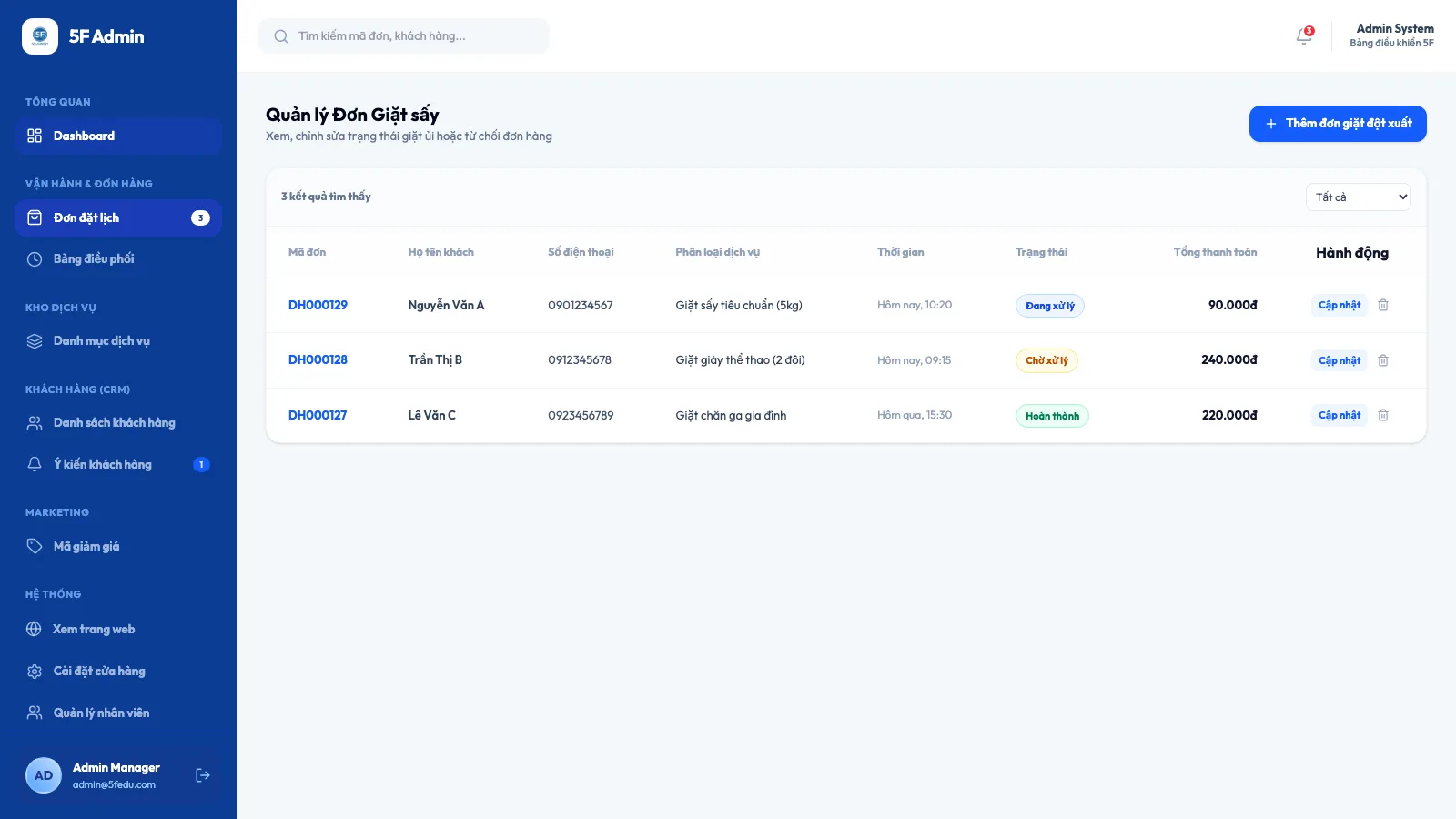The image size is (1456, 819).
Task: Click the search magnifier icon
Action: pos(281,36)
